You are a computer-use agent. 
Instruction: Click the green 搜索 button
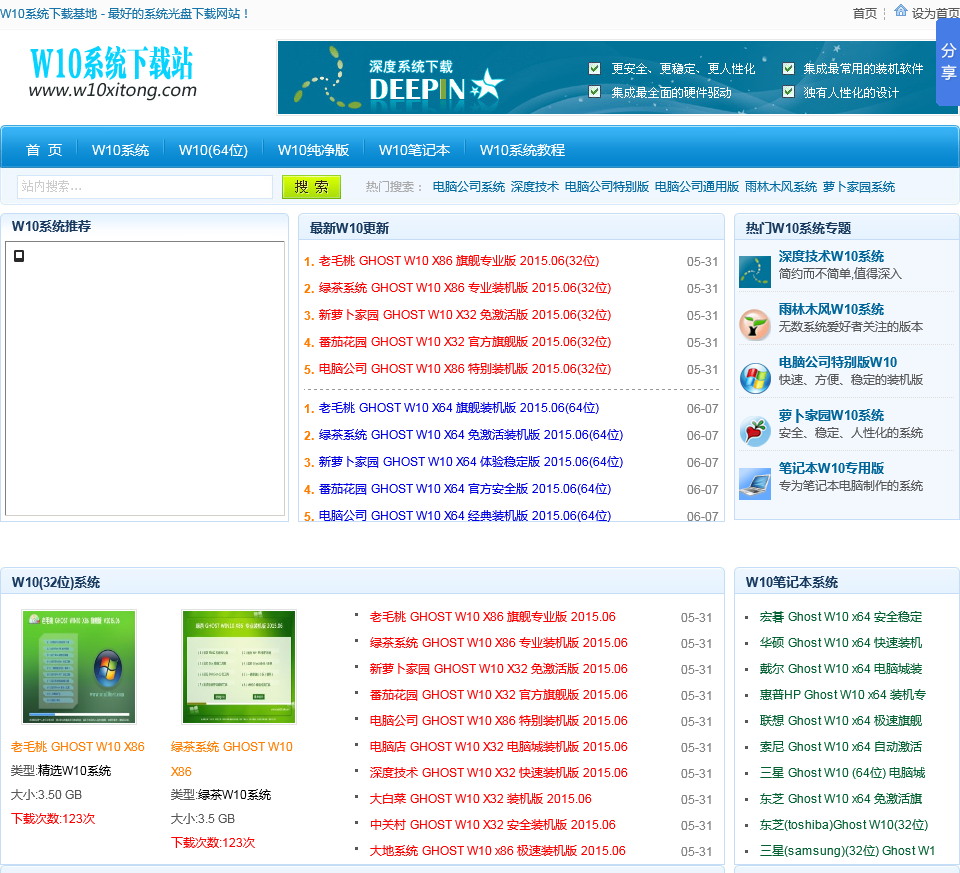pyautogui.click(x=311, y=187)
